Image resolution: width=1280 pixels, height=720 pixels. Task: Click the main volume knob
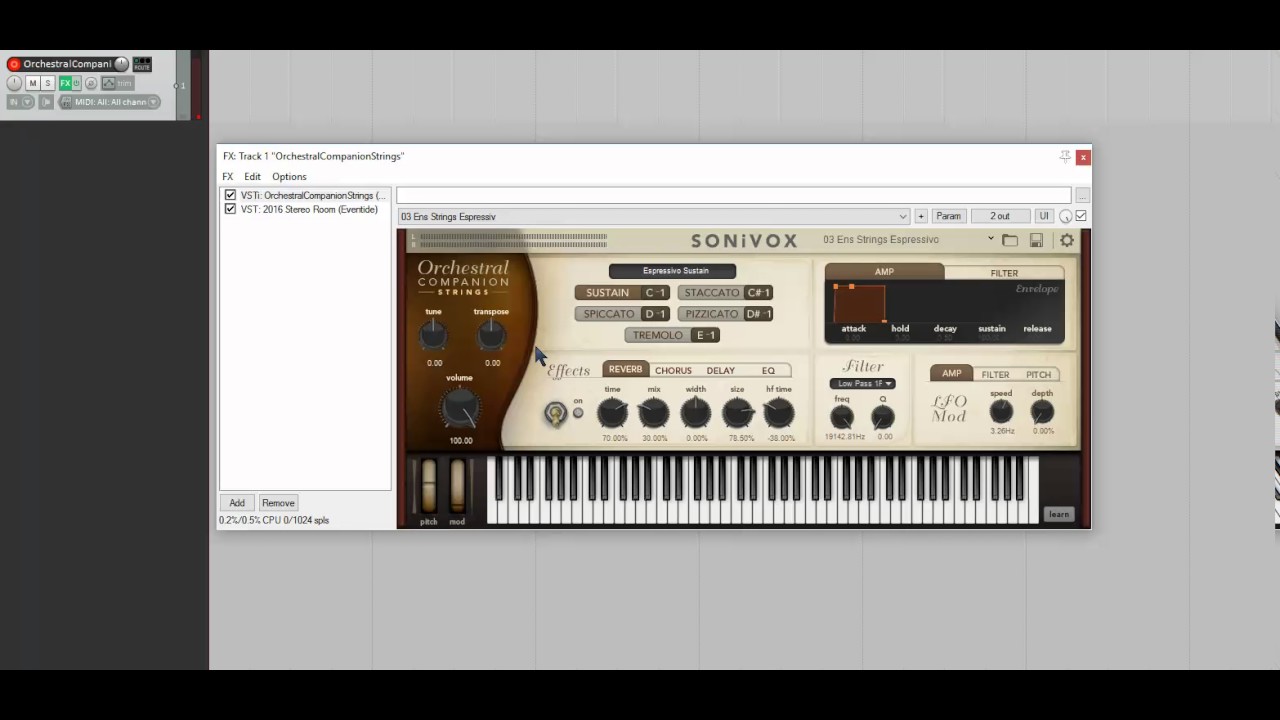click(460, 408)
